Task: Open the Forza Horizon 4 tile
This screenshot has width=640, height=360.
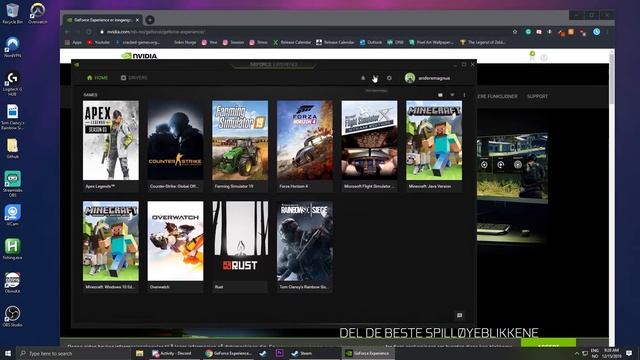Action: (x=304, y=145)
